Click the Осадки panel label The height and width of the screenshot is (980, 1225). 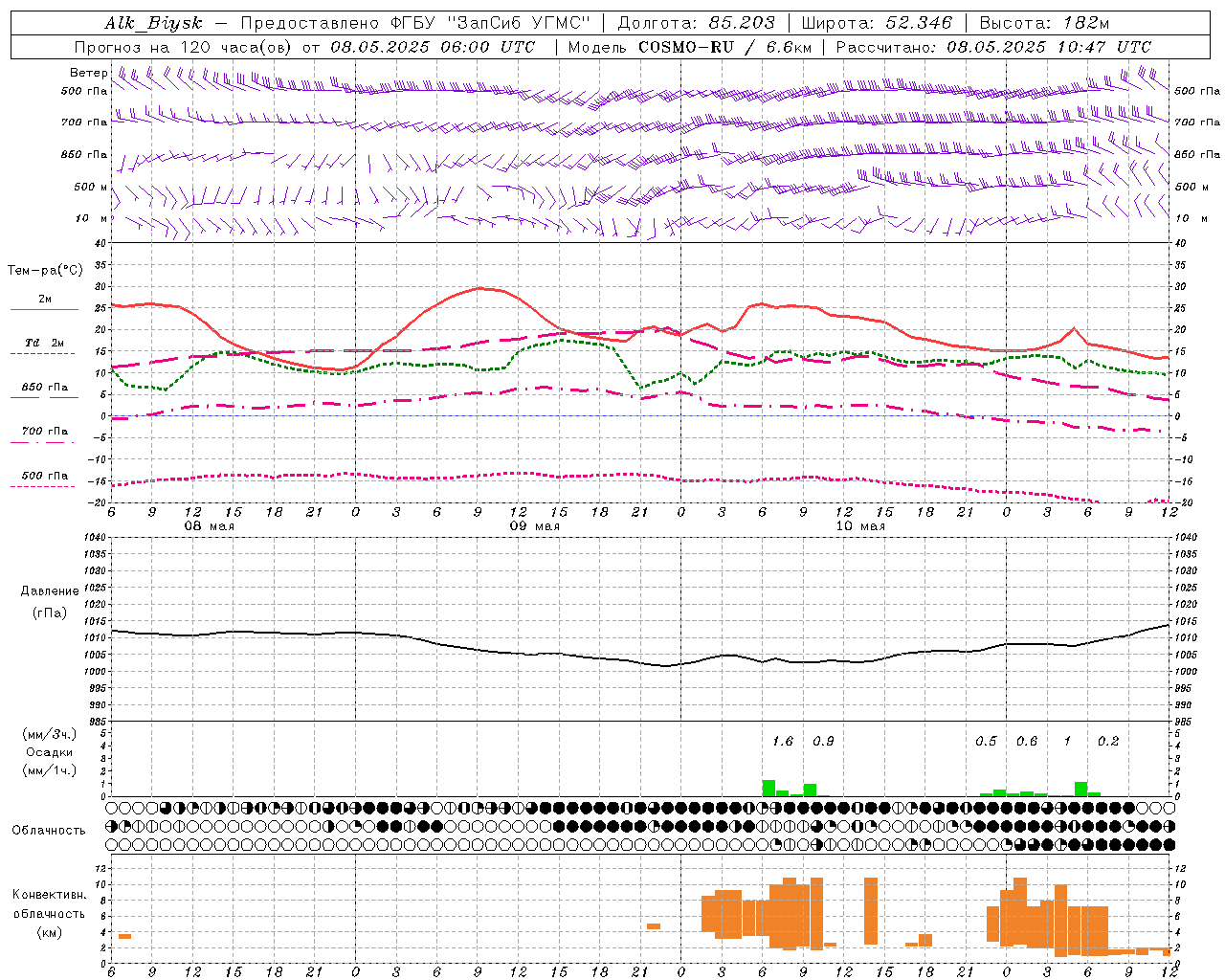click(50, 752)
